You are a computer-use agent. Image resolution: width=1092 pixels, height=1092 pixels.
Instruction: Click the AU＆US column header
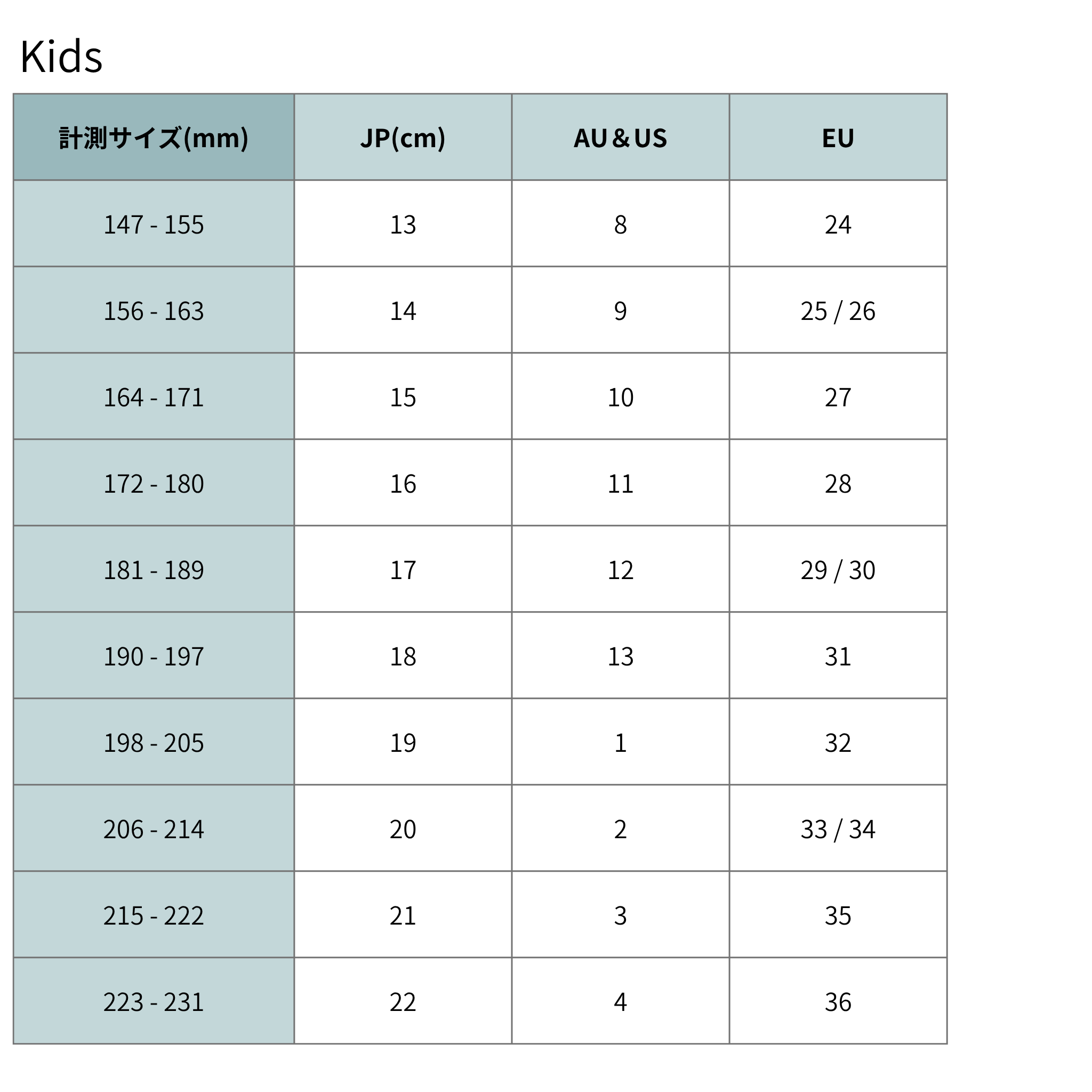pyautogui.click(x=621, y=138)
